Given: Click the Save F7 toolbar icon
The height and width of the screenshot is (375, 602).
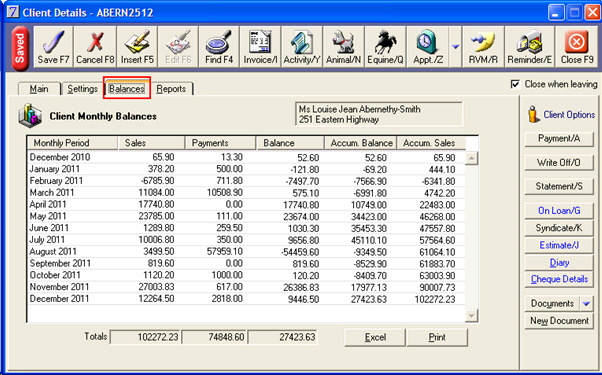Looking at the screenshot, I should (x=53, y=47).
